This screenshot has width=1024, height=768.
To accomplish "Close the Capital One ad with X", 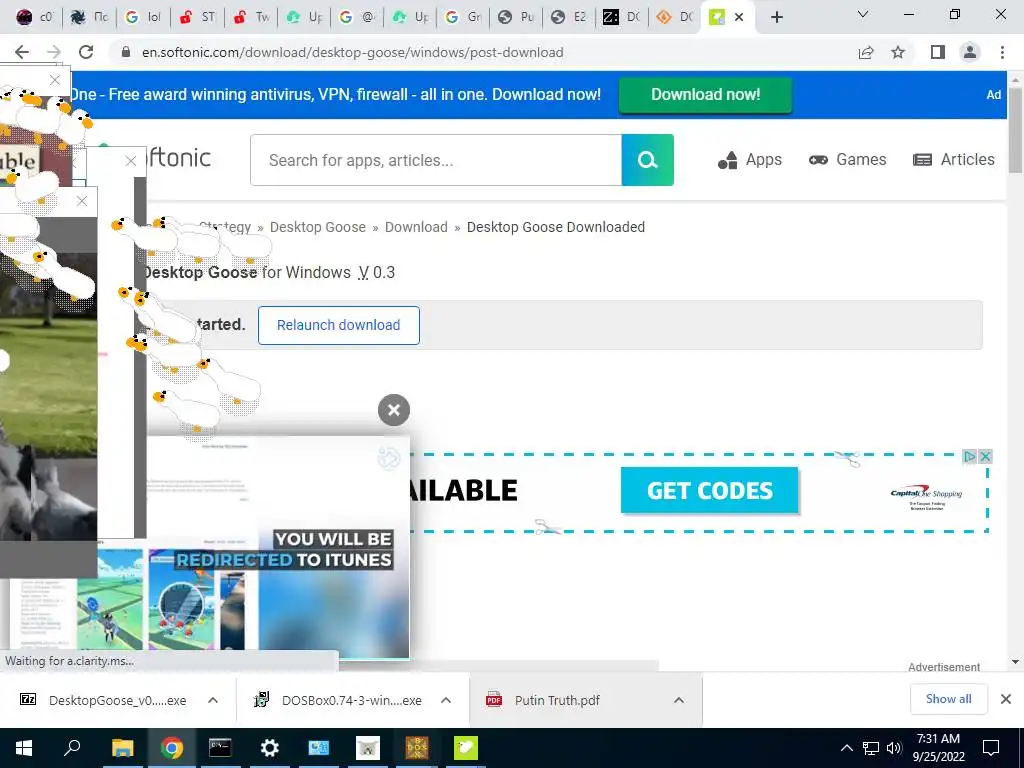I will [986, 456].
